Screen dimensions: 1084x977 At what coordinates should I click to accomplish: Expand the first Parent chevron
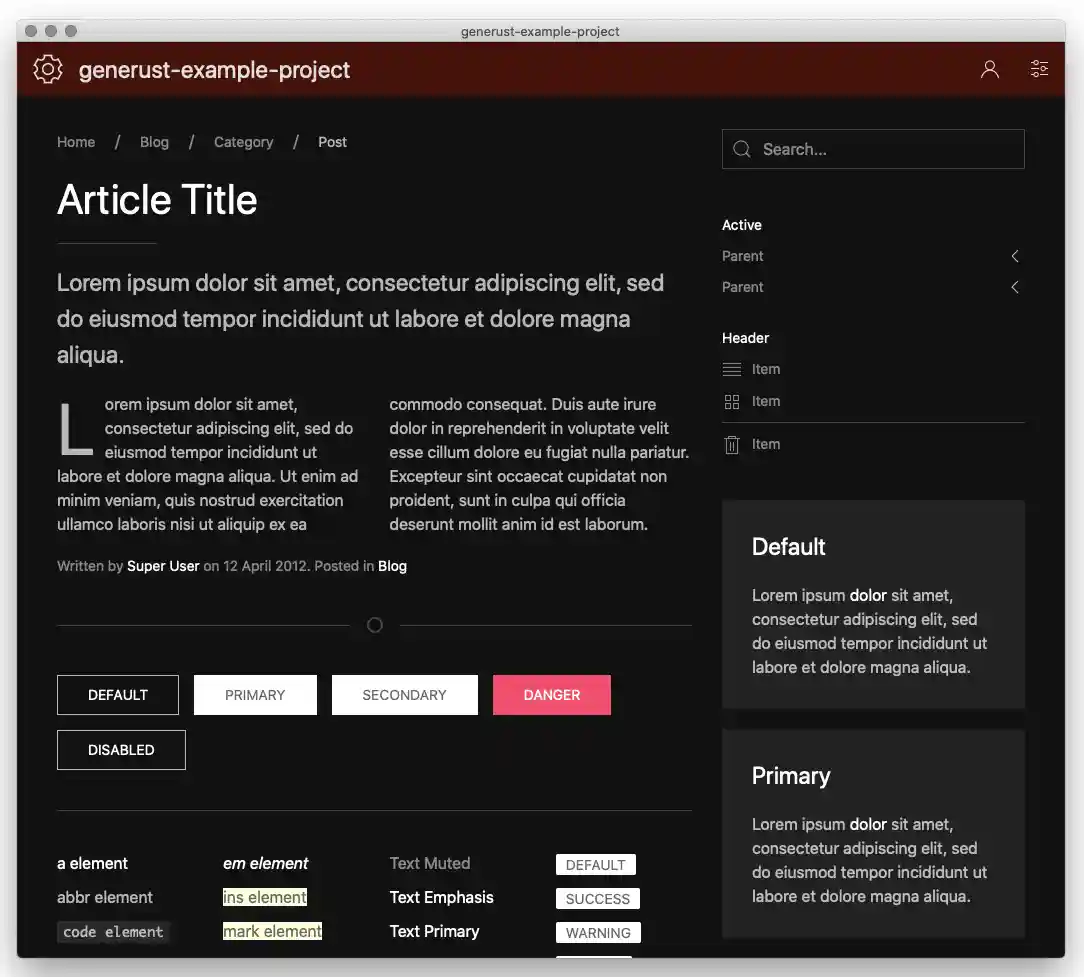point(1015,256)
